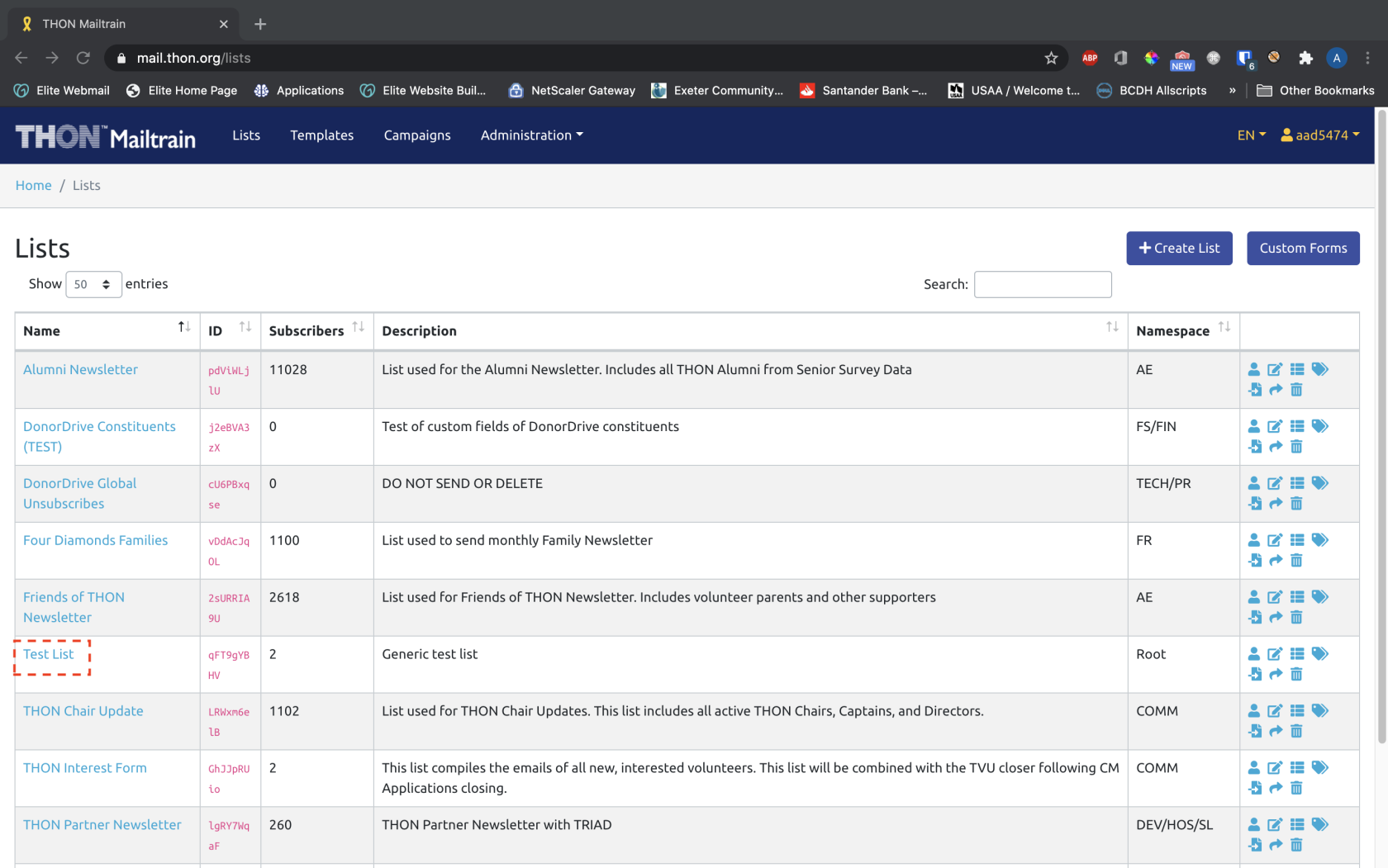Bookmark this page with the star icon
This screenshot has height=868, width=1388.
coord(1051,58)
